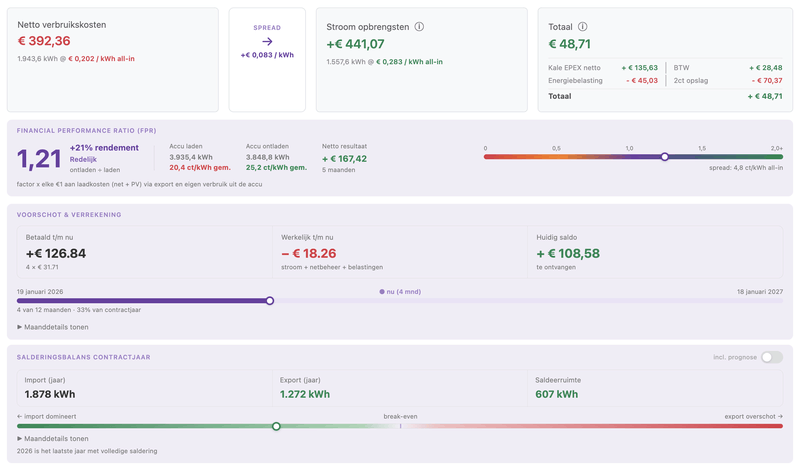800x470 pixels.
Task: Click the 2ct opslag value - € 70,37
Action: click(767, 81)
